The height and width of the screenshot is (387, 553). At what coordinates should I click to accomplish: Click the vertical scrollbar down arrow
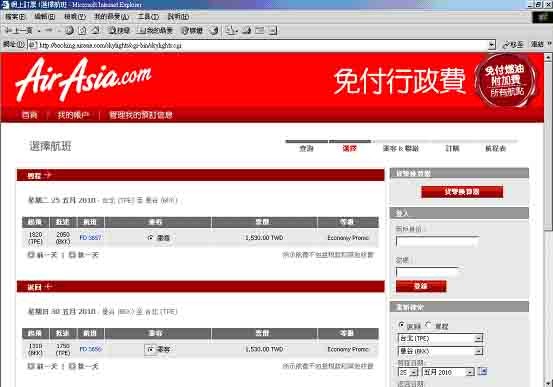click(548, 382)
